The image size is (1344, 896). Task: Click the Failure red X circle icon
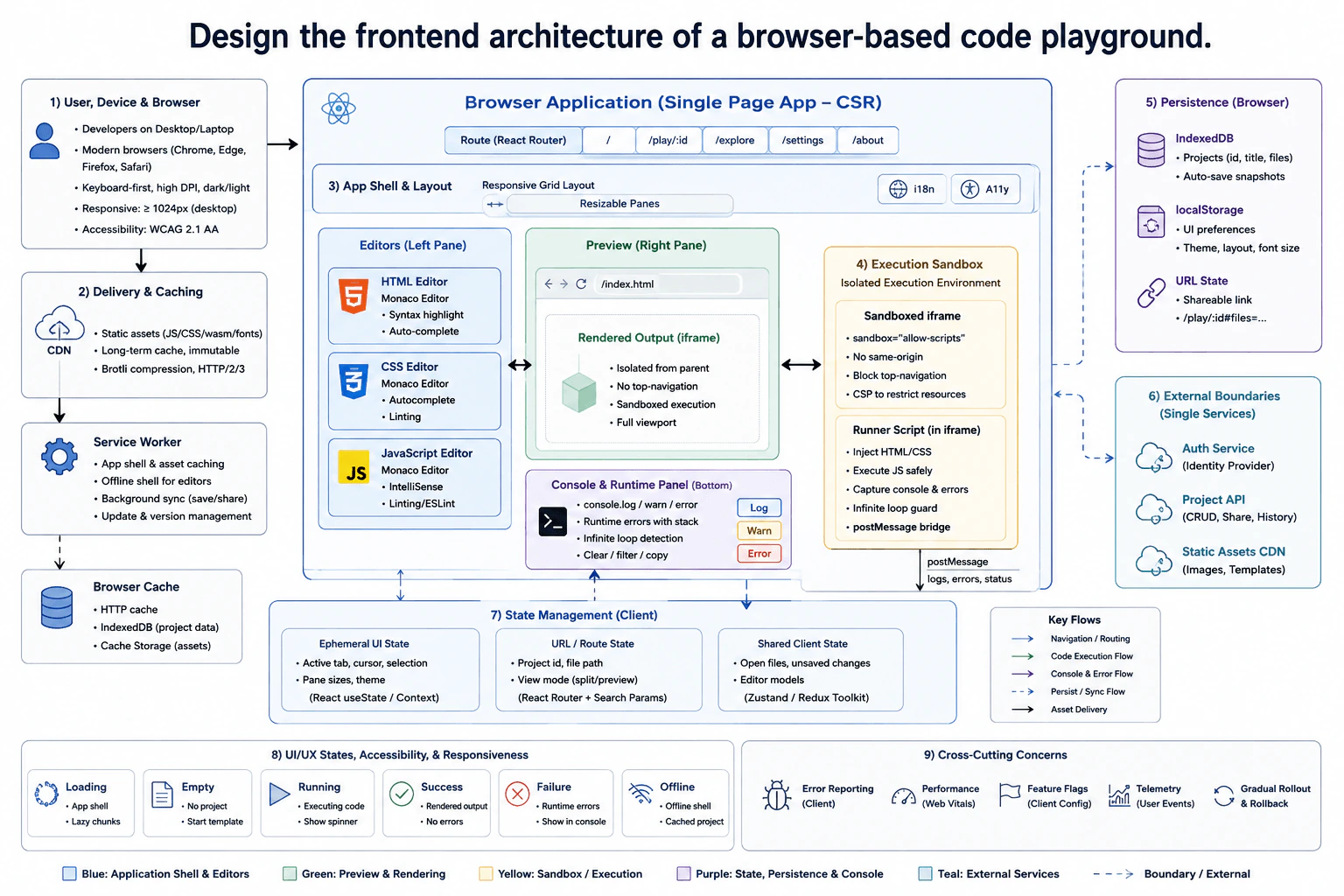tap(517, 794)
